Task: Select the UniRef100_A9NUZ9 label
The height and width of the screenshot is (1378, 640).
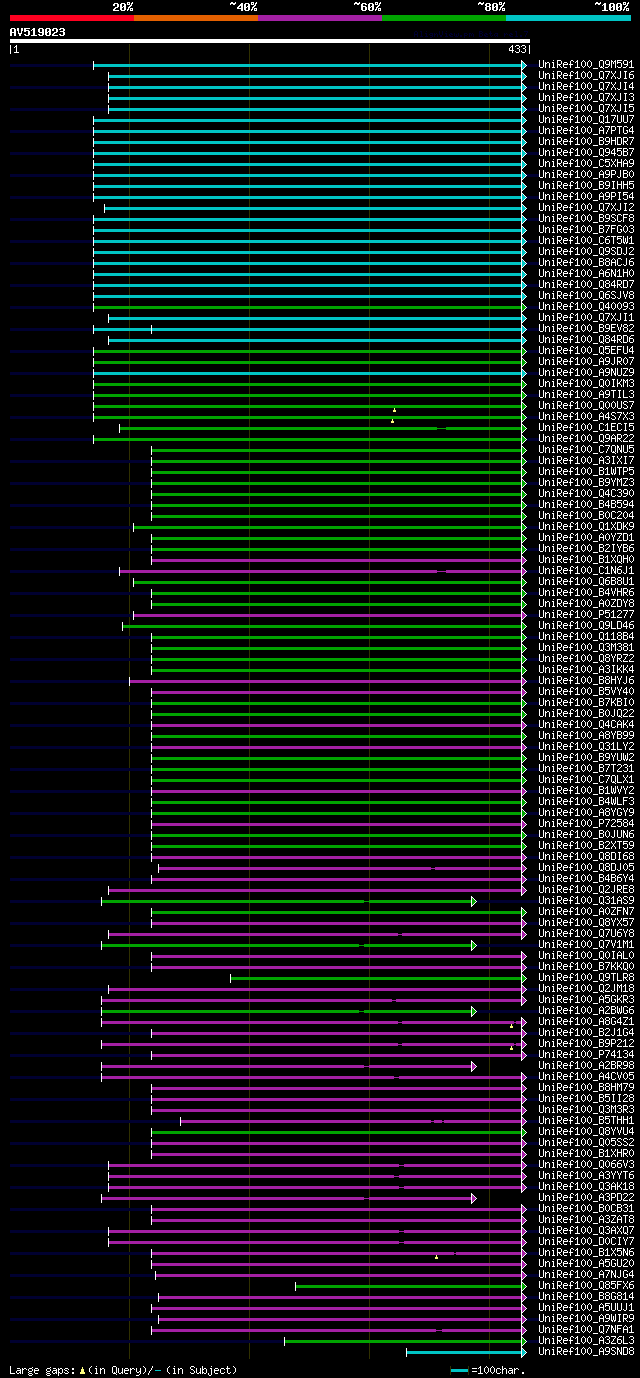Action: point(586,373)
